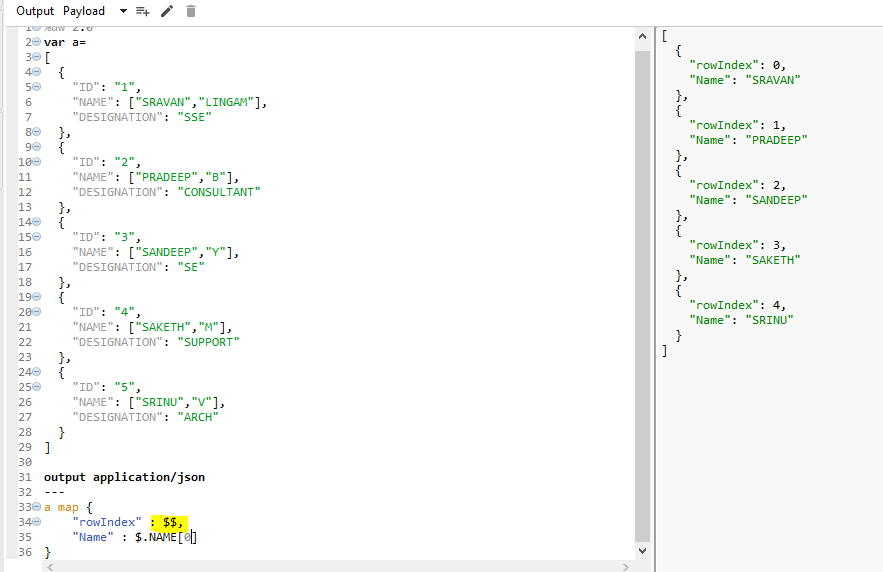The height and width of the screenshot is (572, 883).
Task: Collapse fold marker on line 25
Action: point(37,387)
